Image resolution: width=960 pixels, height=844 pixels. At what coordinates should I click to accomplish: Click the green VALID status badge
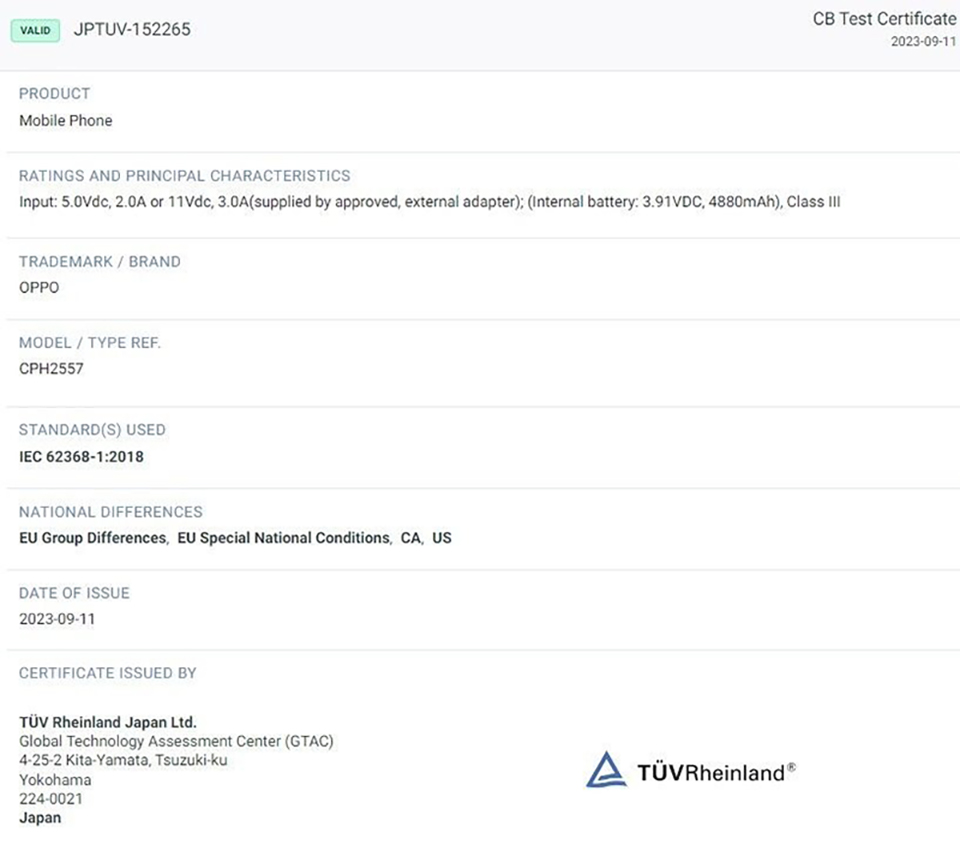coord(35,30)
